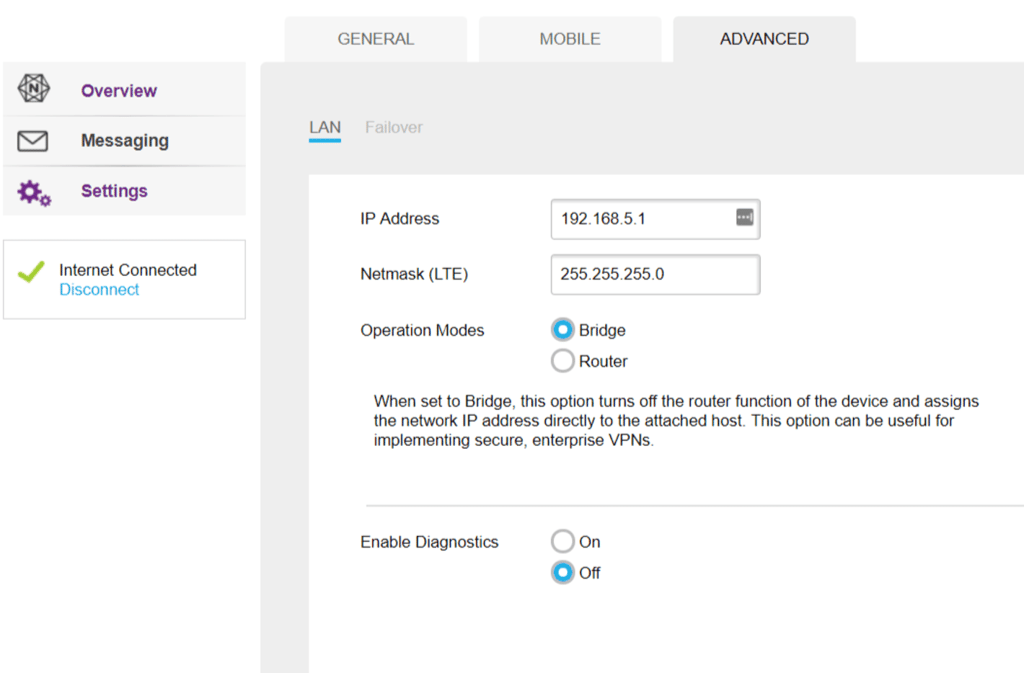This screenshot has height=673, width=1024.
Task: Click the Disconnect link
Action: click(x=99, y=290)
